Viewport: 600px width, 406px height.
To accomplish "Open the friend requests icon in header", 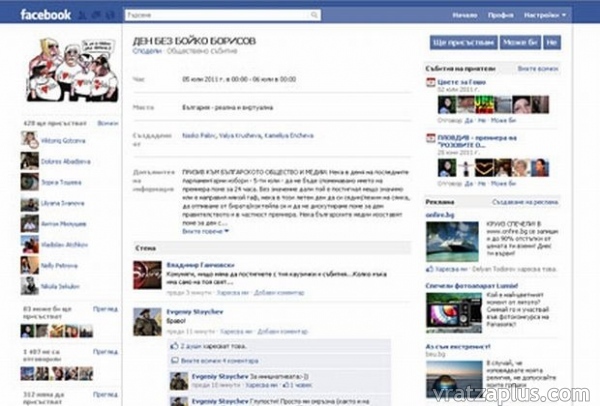I will [82, 15].
